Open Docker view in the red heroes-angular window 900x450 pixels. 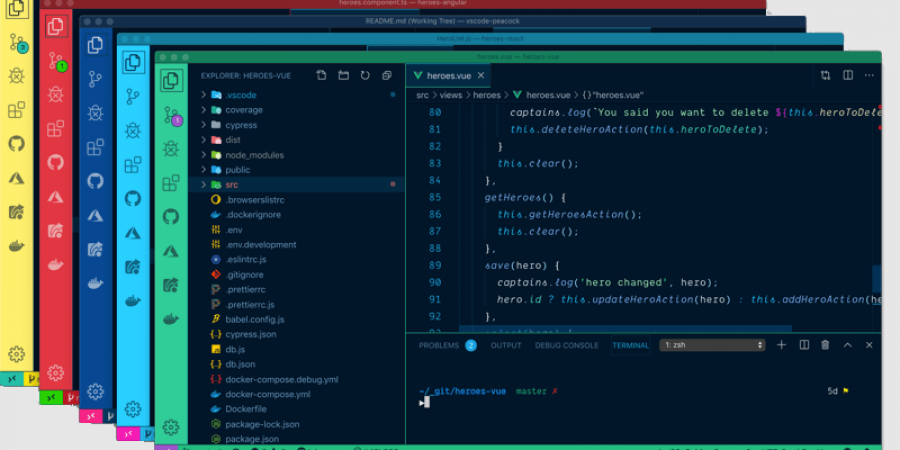[x=56, y=265]
